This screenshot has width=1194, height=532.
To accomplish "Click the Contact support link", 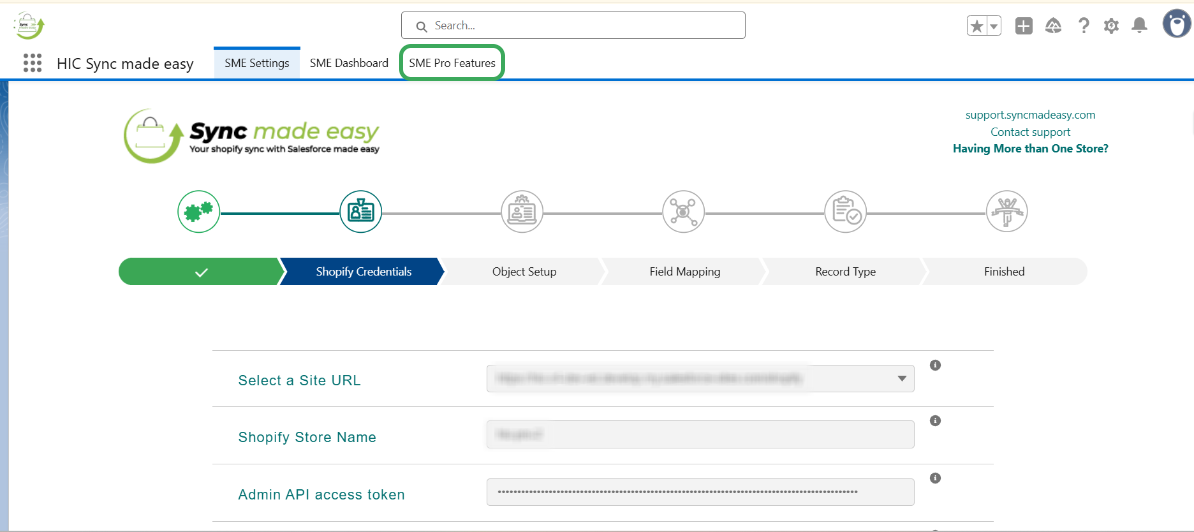I will click(1030, 132).
